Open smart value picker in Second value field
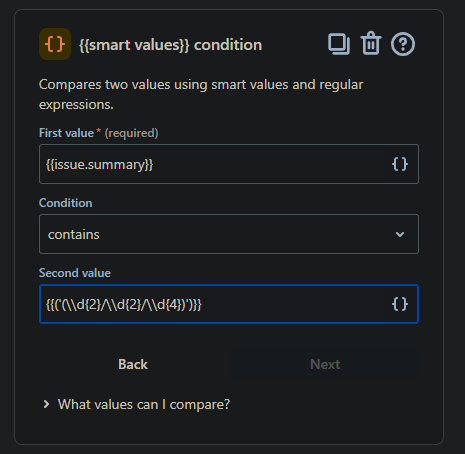 pos(400,304)
